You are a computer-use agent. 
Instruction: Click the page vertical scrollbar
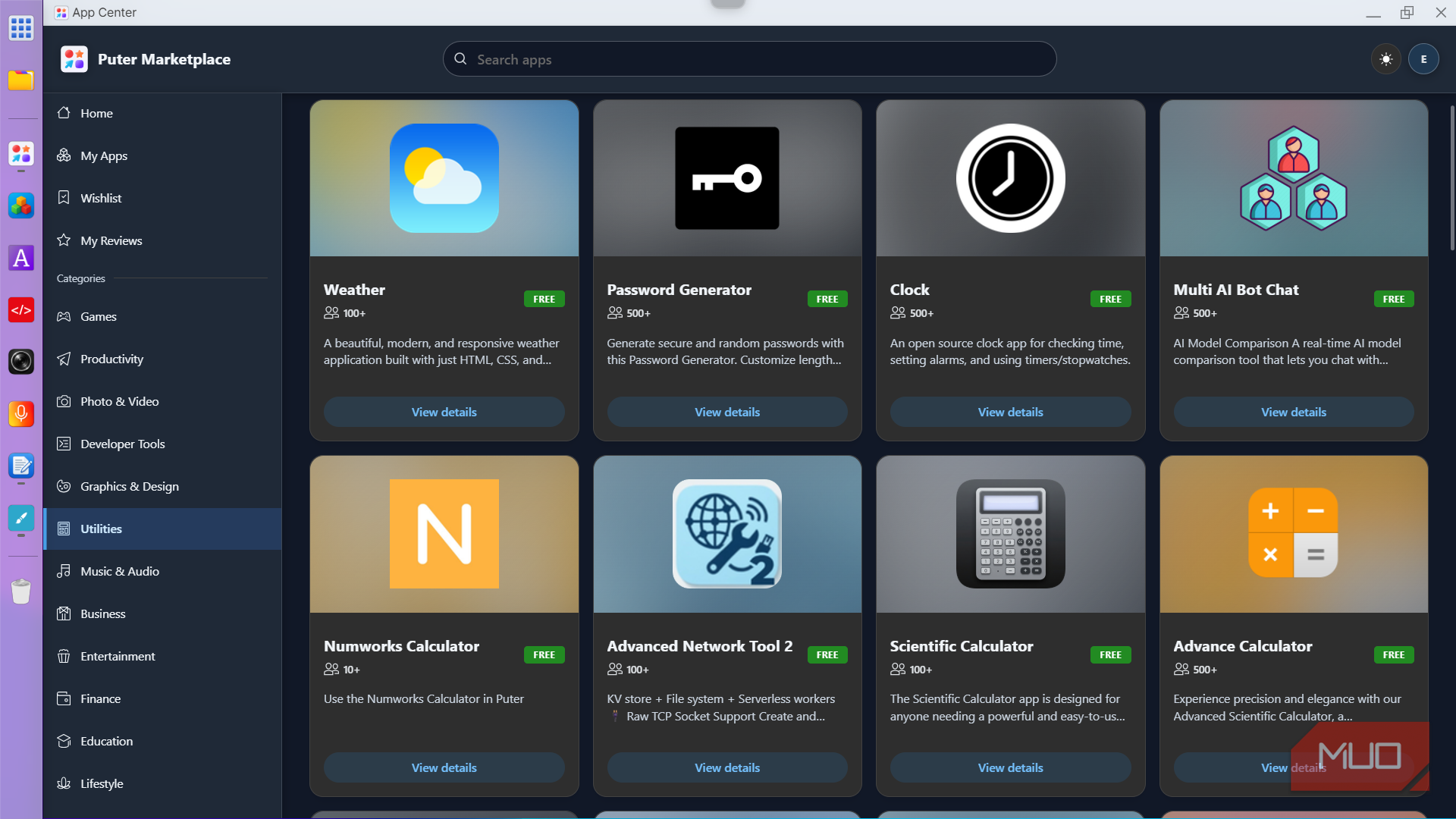pyautogui.click(x=1451, y=178)
